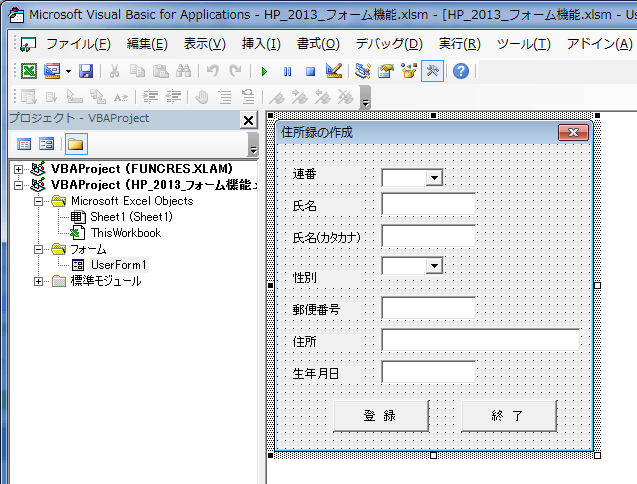Expand the 標準モジュール folder
The height and width of the screenshot is (484, 637).
click(x=39, y=281)
